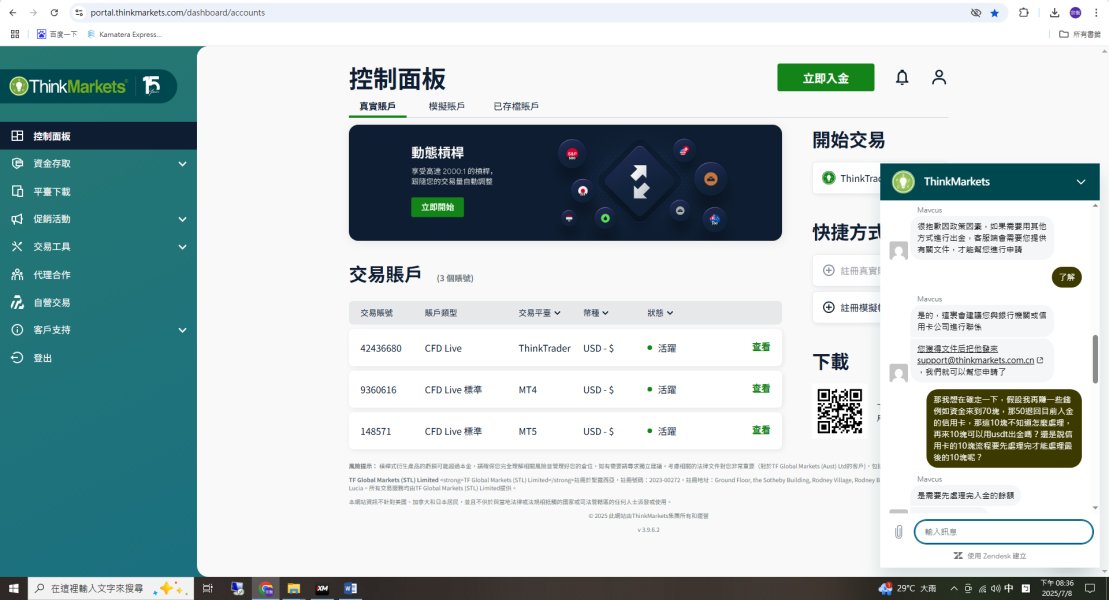Open notifications bell icon
The width and height of the screenshot is (1109, 600).
(902, 77)
